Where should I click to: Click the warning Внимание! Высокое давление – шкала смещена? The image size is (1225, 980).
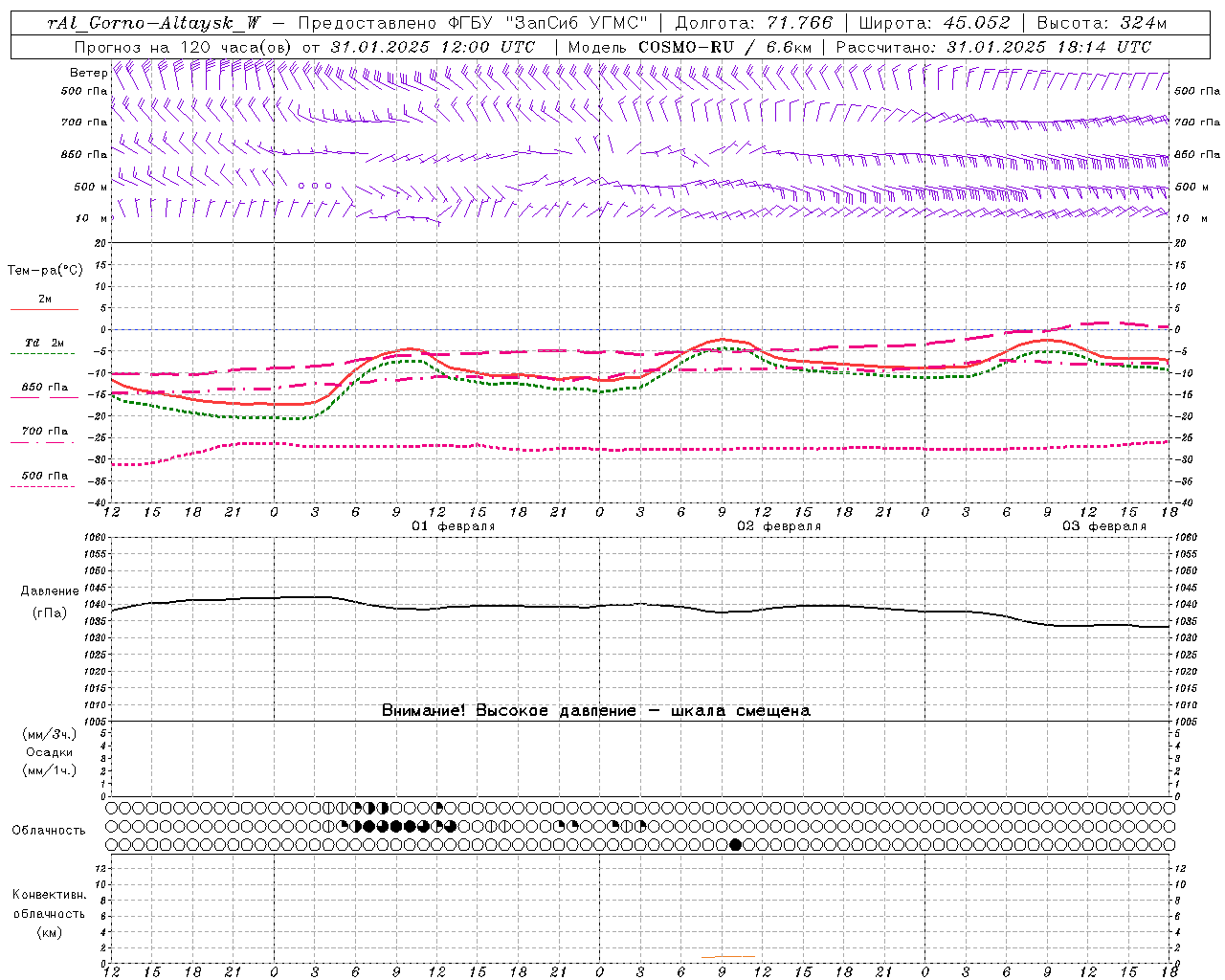pos(595,710)
